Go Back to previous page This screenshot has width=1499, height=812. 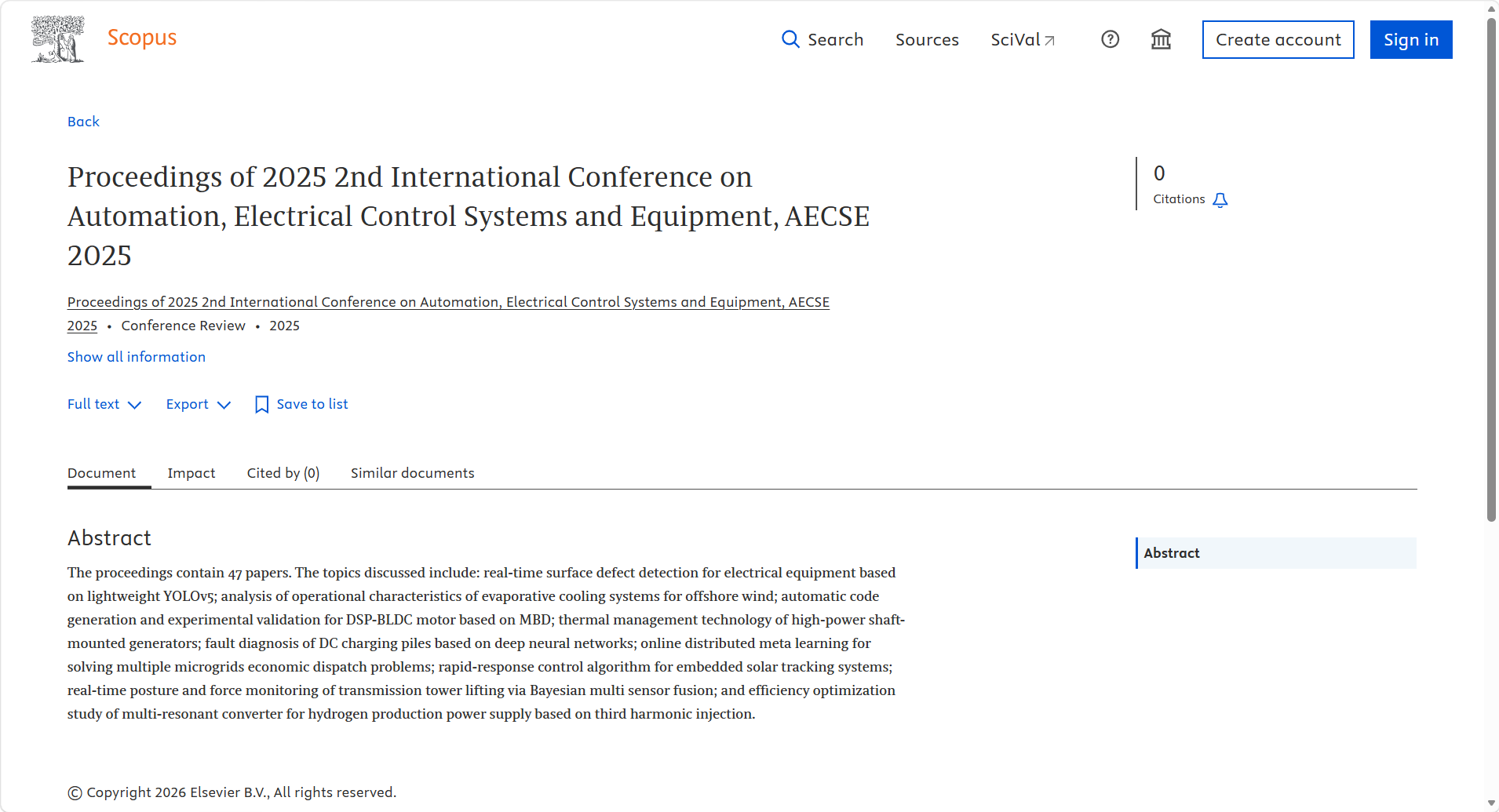83,122
